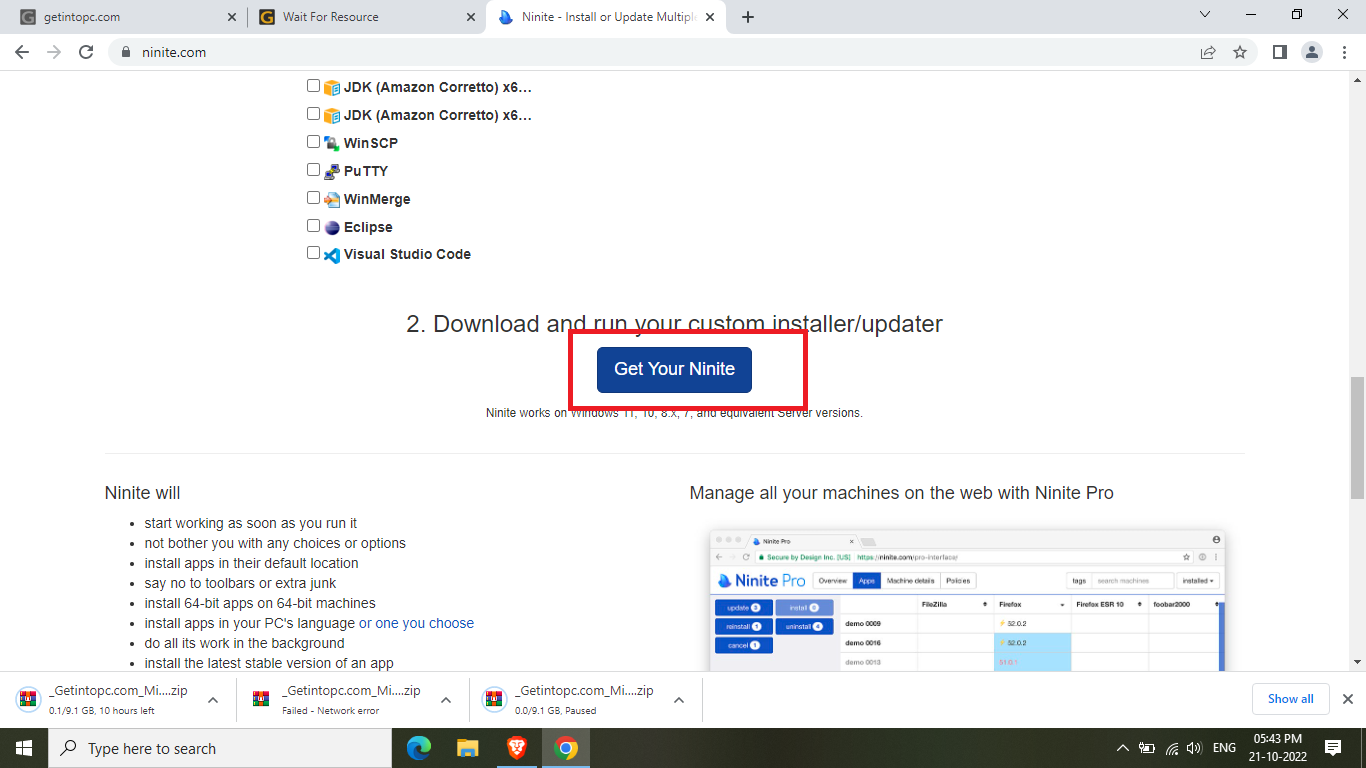Open the tab search dropdown

tap(1204, 15)
